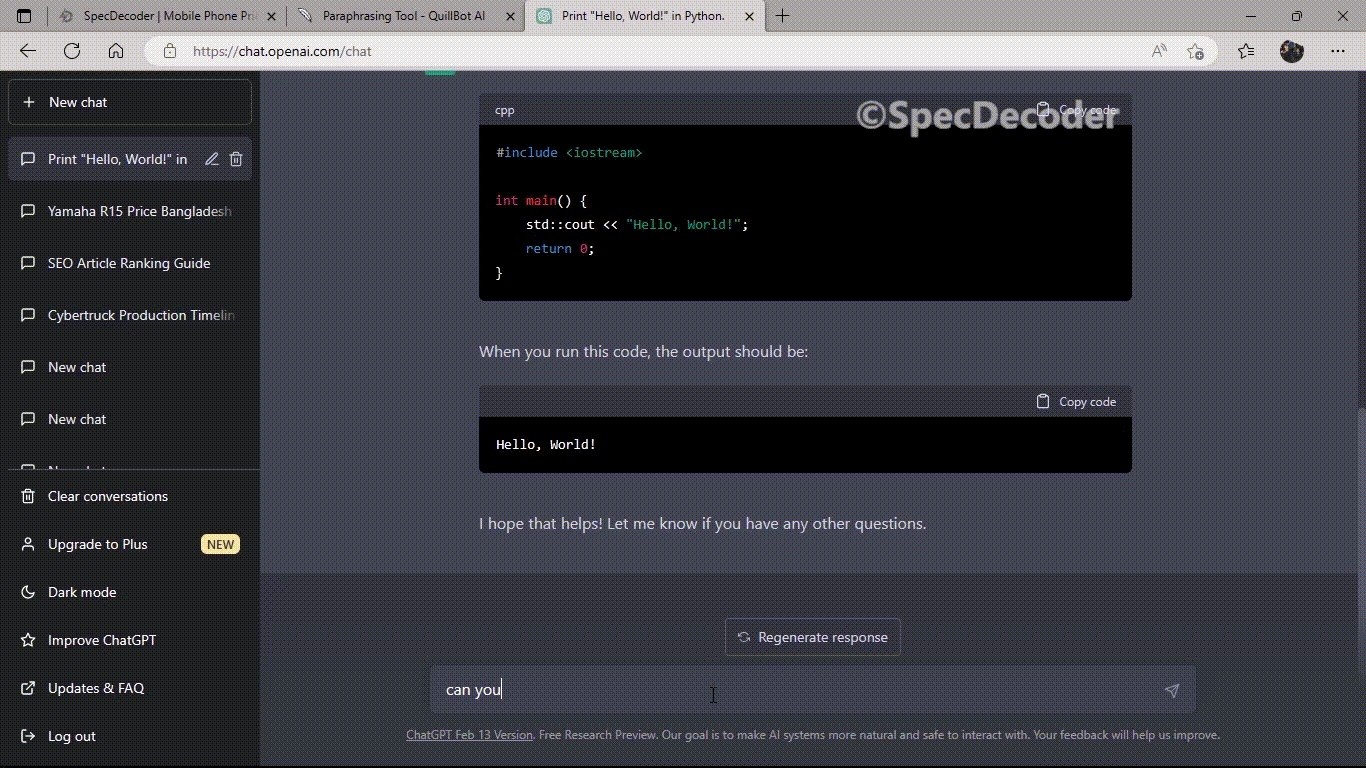Toggle Dark mode in the sidebar

(x=82, y=592)
